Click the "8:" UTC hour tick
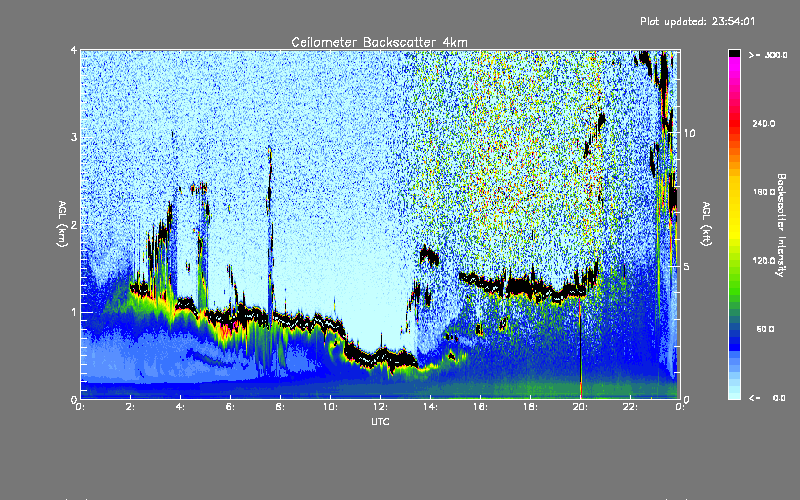Image resolution: width=800 pixels, height=500 pixels. click(280, 407)
